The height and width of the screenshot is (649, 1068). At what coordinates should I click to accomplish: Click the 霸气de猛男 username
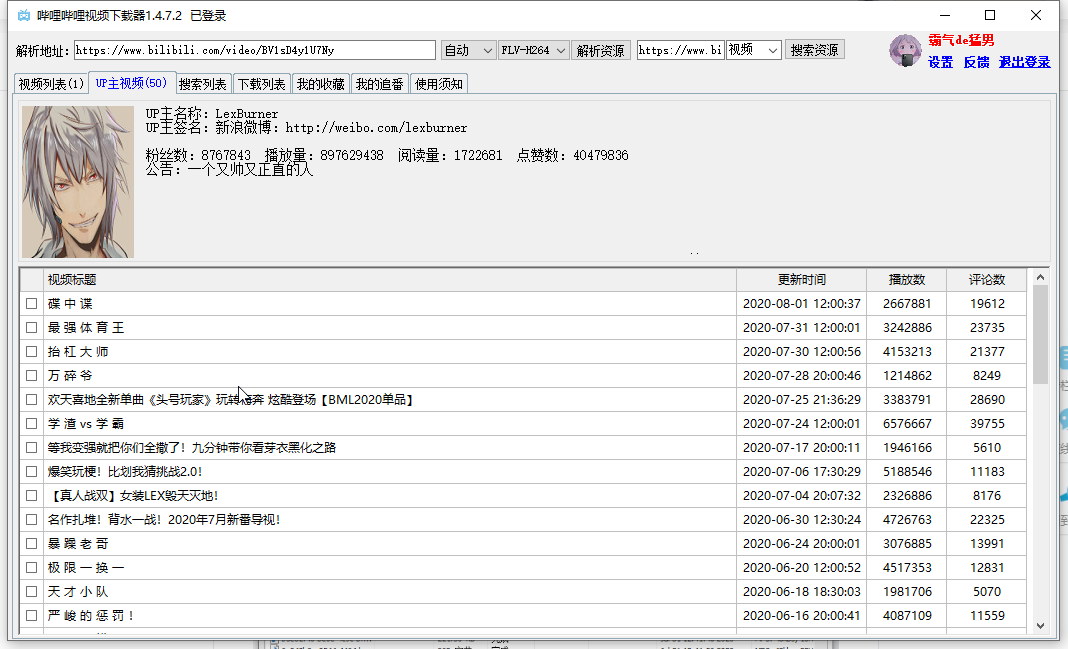click(x=961, y=40)
